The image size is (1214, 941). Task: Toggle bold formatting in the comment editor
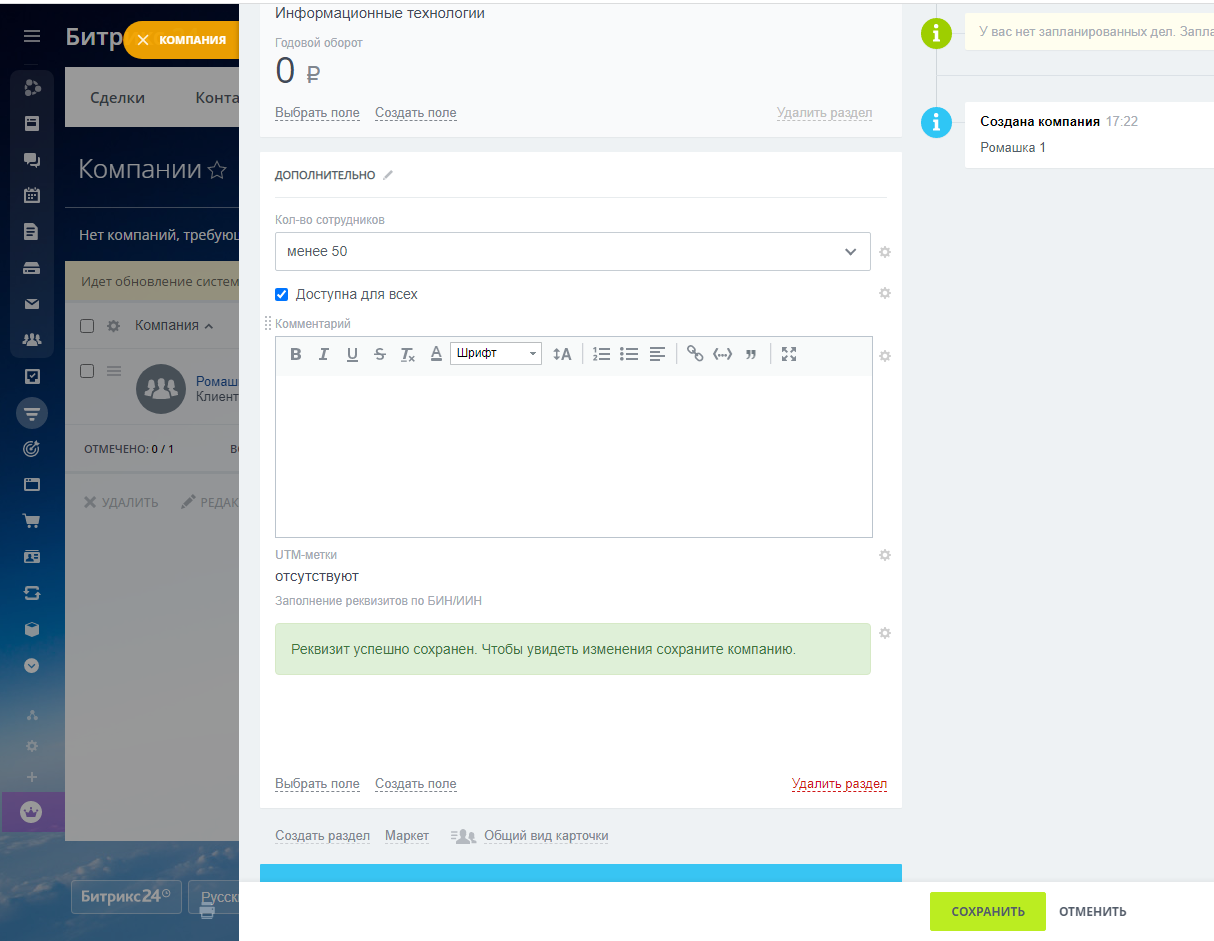[296, 354]
